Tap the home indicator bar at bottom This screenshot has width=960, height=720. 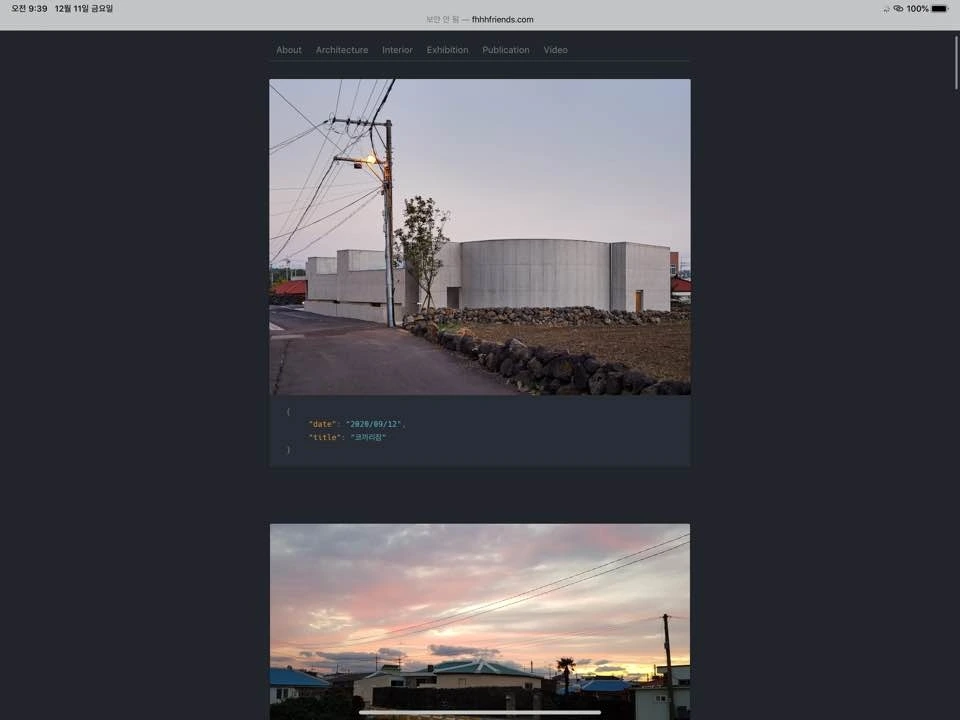[479, 712]
